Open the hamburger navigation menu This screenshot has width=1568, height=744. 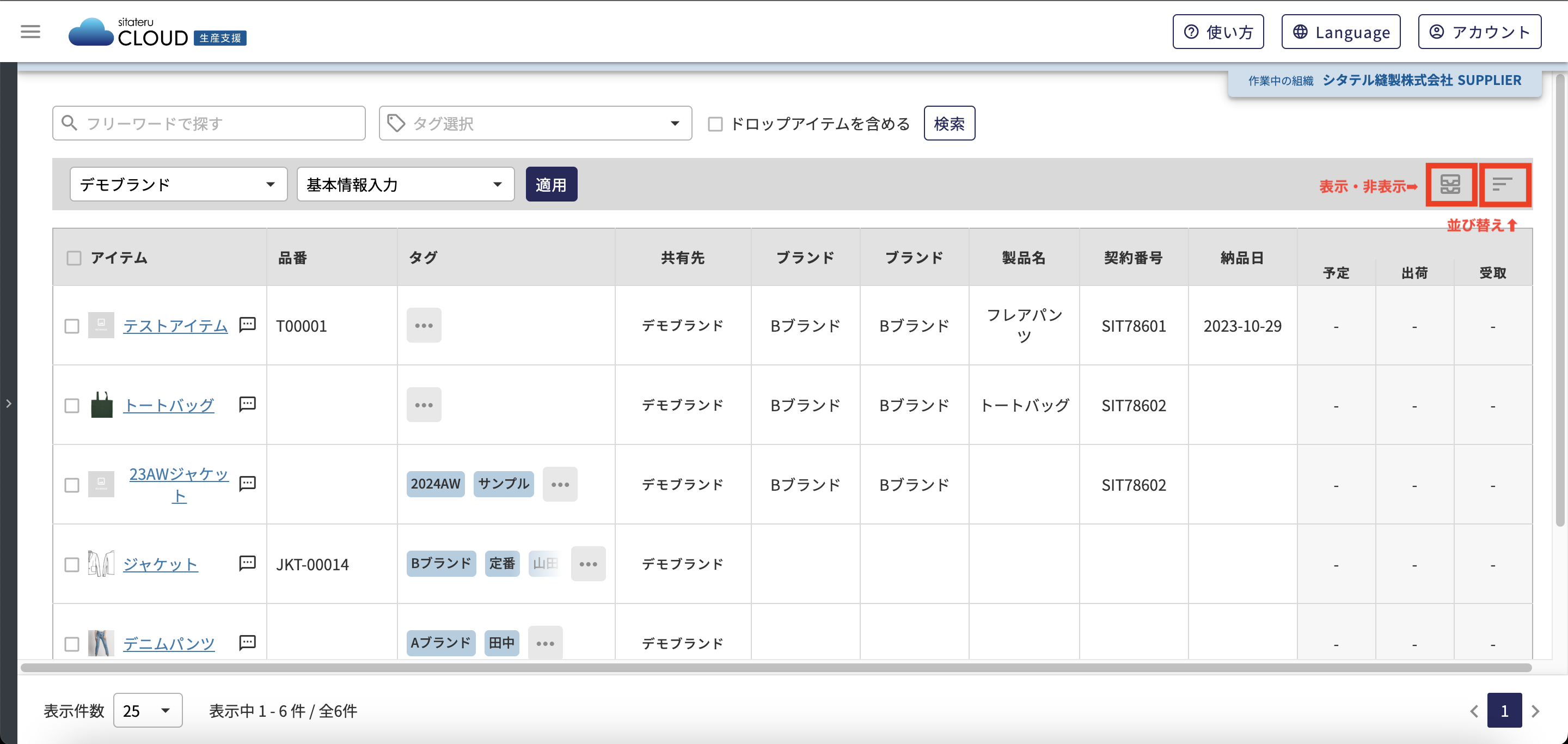click(x=30, y=32)
